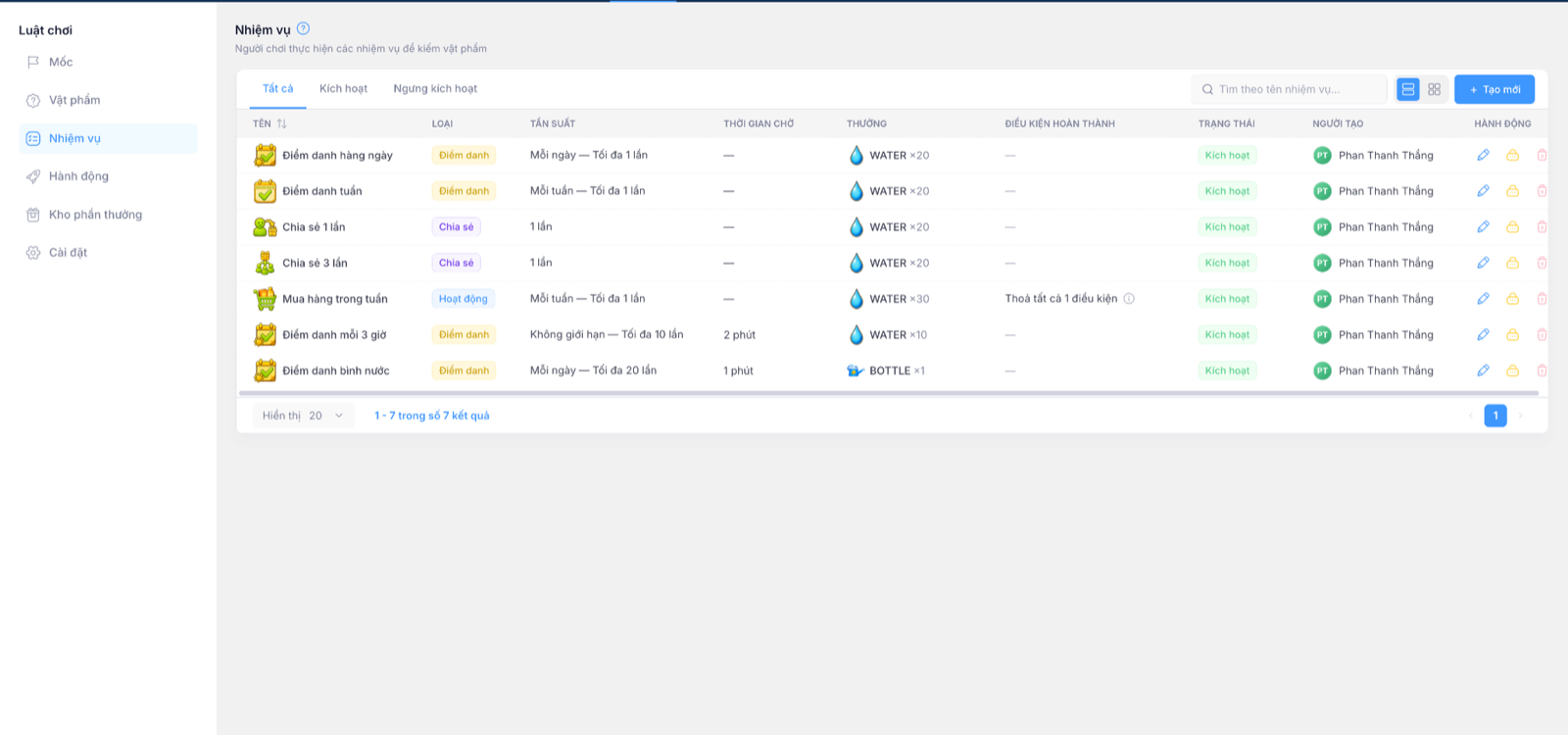1568x735 pixels.
Task: Go to Hành động sidebar item
Action: (x=78, y=176)
